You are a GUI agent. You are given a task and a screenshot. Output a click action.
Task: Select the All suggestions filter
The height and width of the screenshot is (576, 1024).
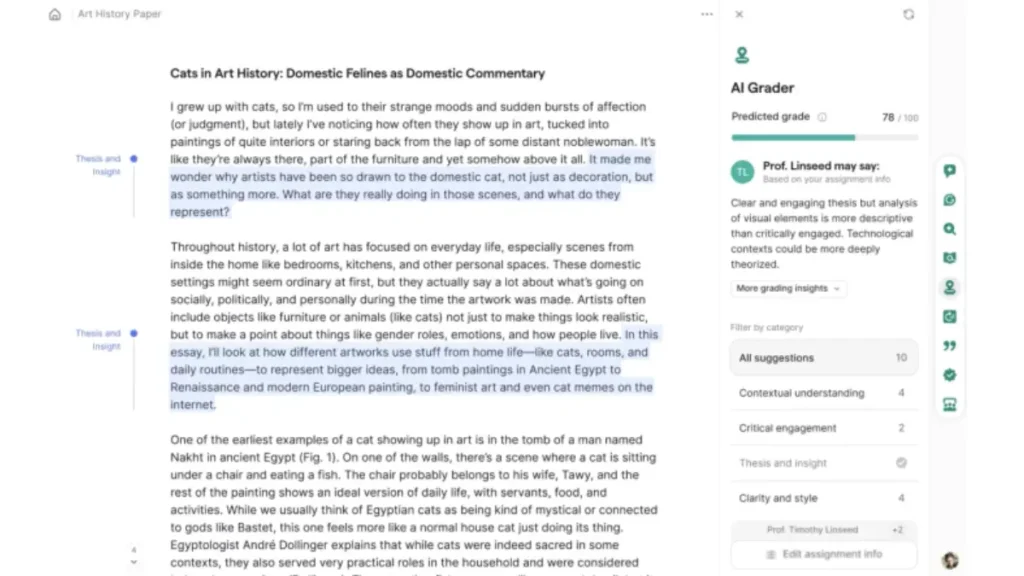point(823,357)
